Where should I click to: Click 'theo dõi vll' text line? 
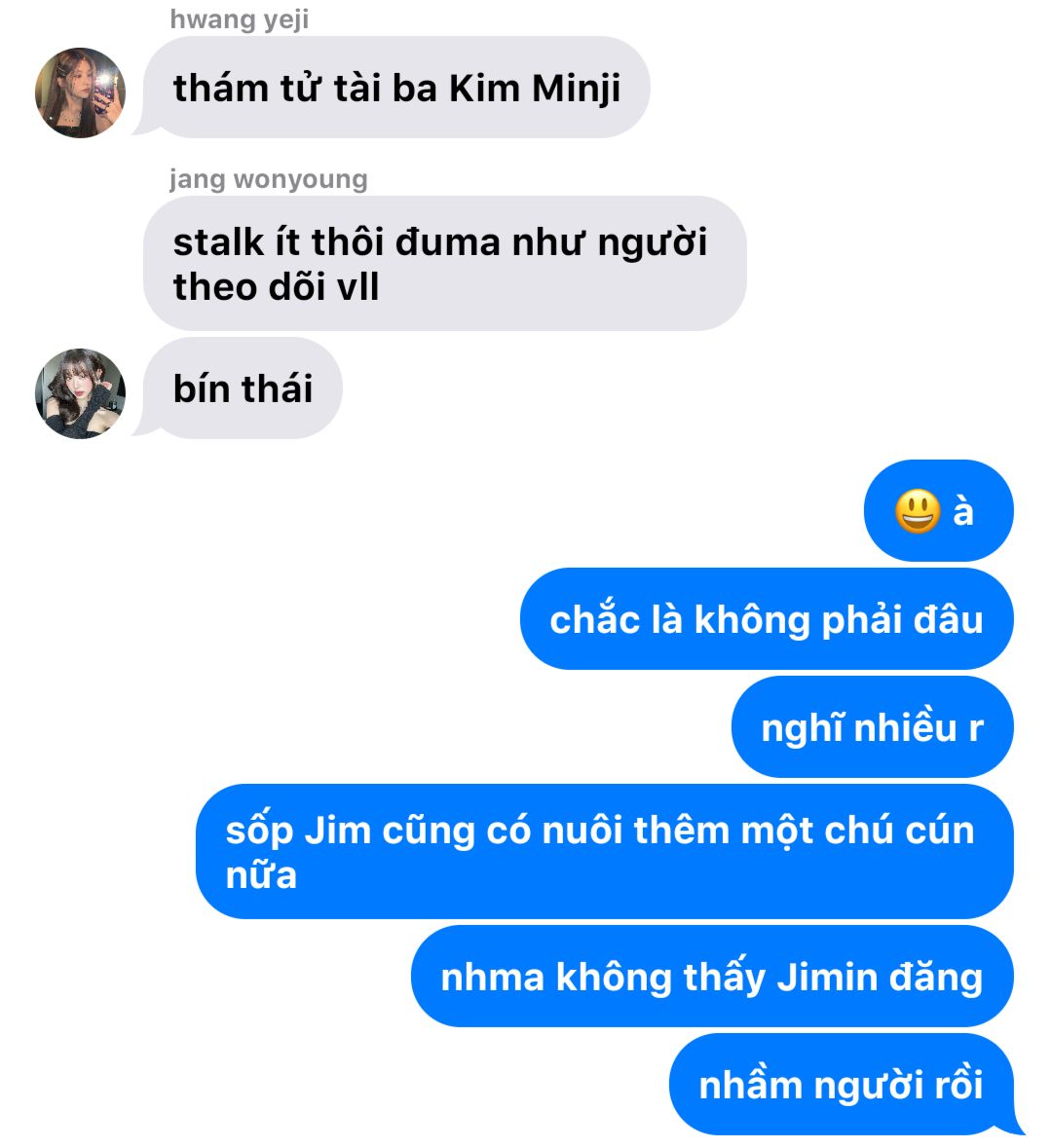(x=277, y=287)
